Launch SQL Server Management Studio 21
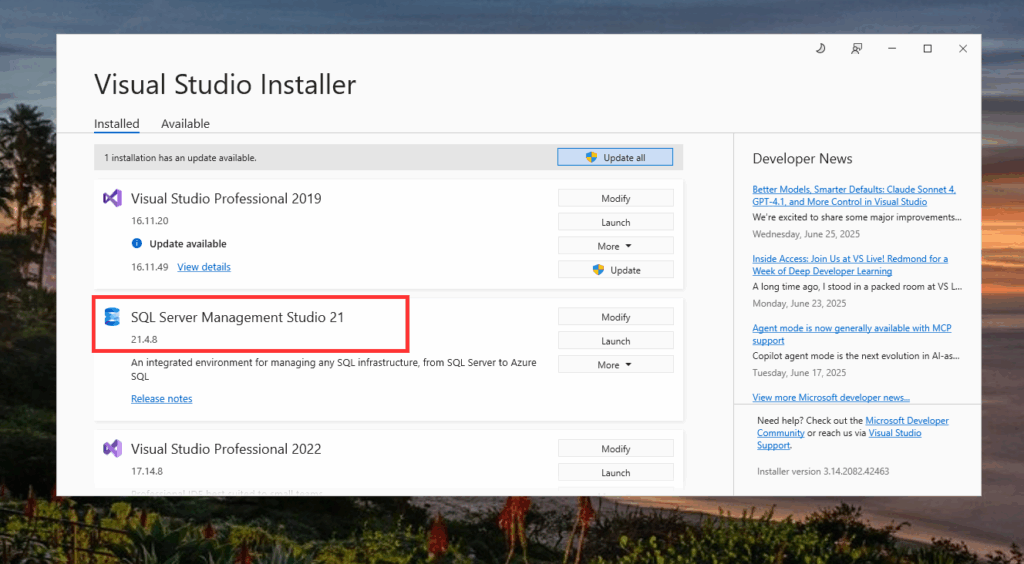Image resolution: width=1024 pixels, height=564 pixels. coord(616,341)
